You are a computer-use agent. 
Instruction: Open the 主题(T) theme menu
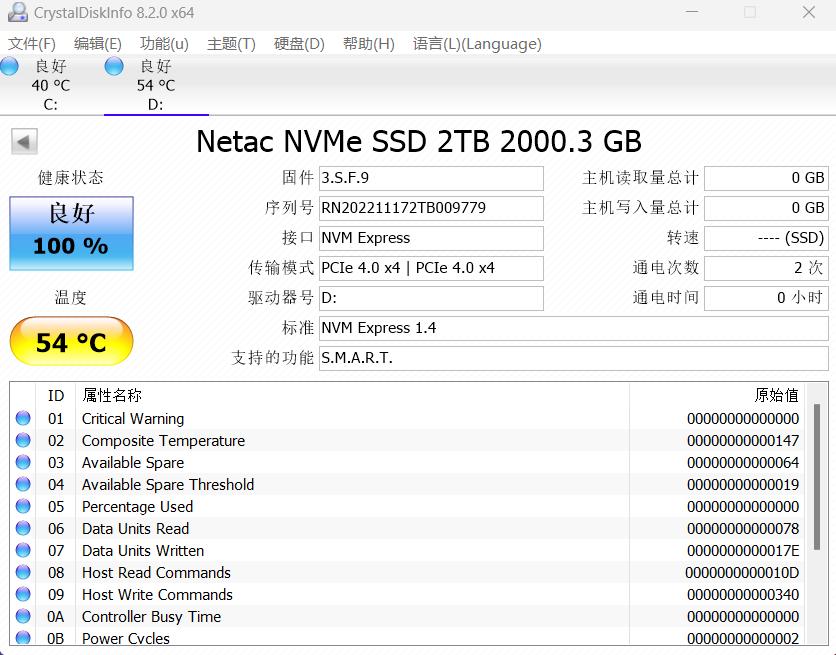230,43
